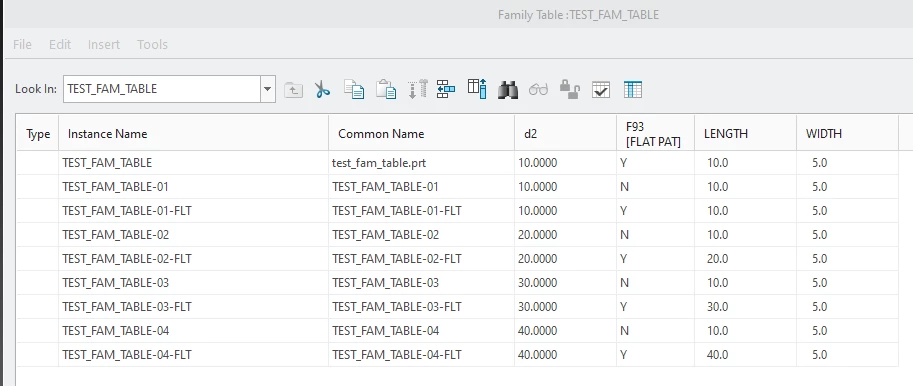Click the d2 column header
Viewport: 913px width, 386px height.
click(x=565, y=134)
